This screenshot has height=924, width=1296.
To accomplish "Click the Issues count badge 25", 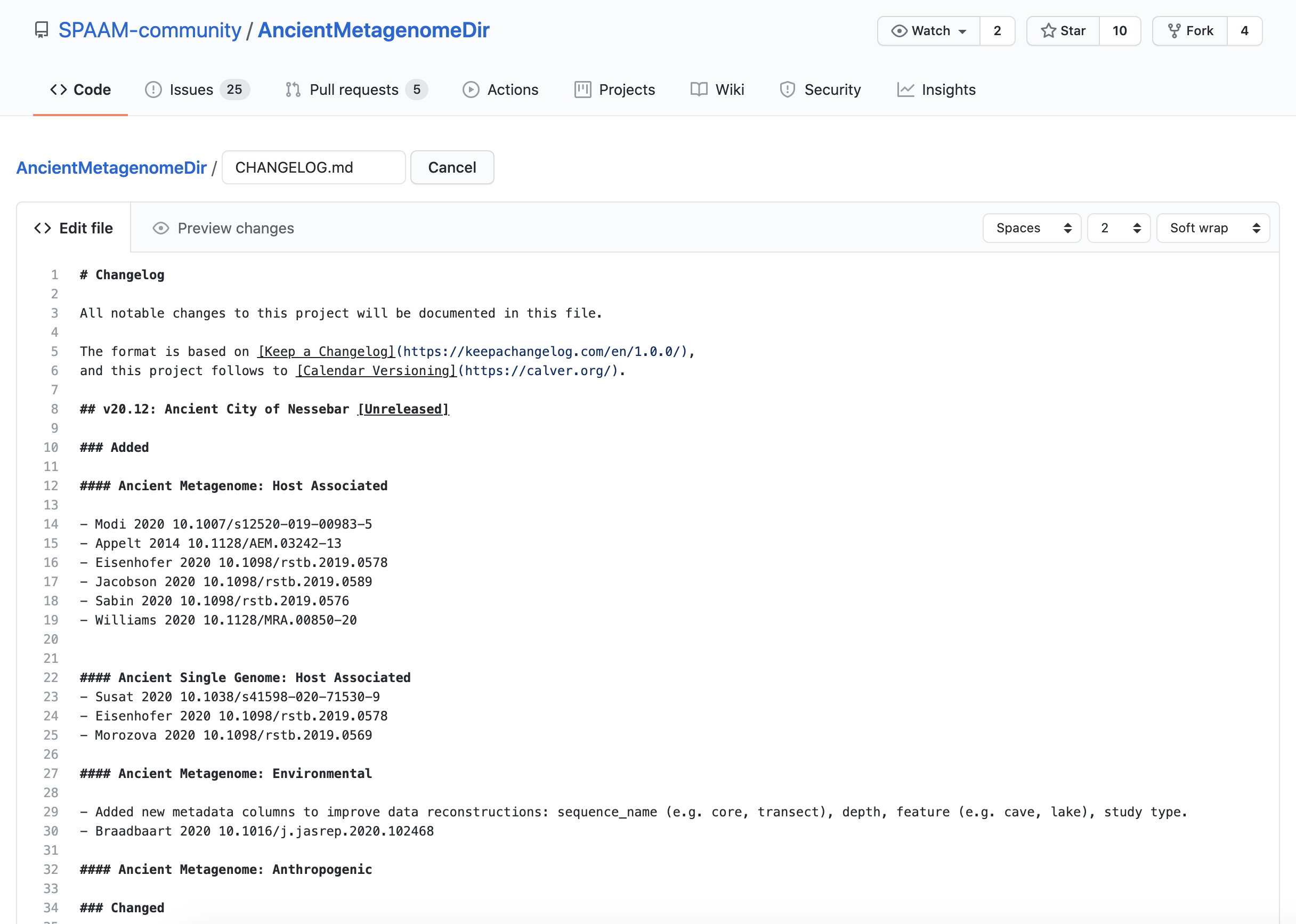I will click(234, 90).
